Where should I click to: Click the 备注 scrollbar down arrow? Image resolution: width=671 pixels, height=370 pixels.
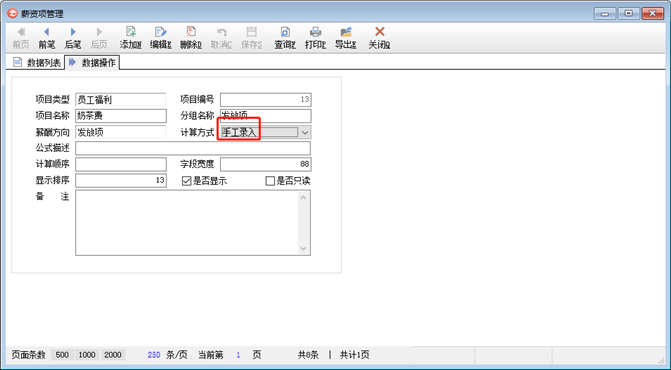click(x=303, y=249)
